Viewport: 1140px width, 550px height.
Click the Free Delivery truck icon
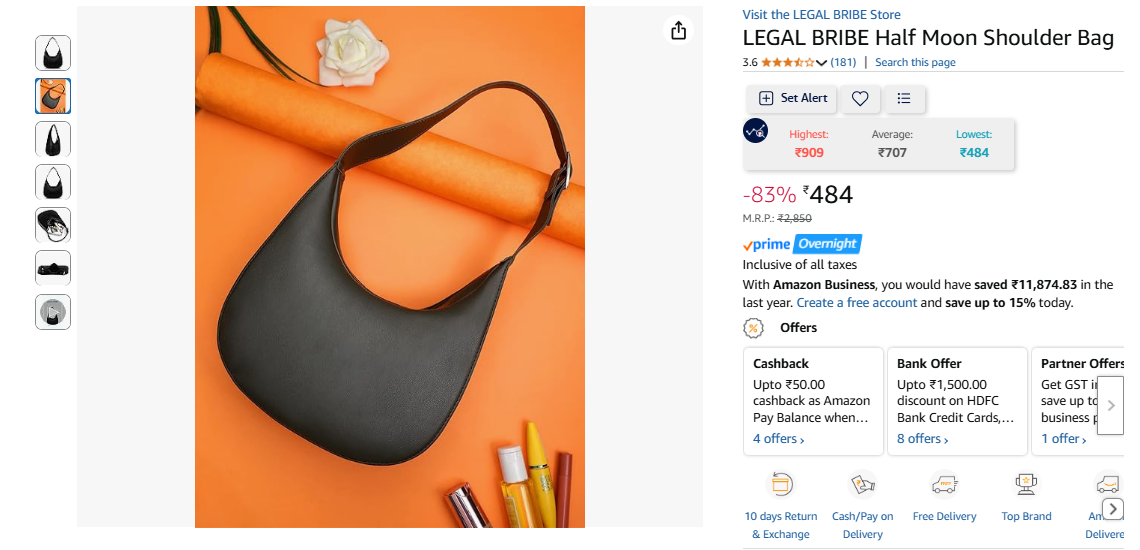pos(944,485)
